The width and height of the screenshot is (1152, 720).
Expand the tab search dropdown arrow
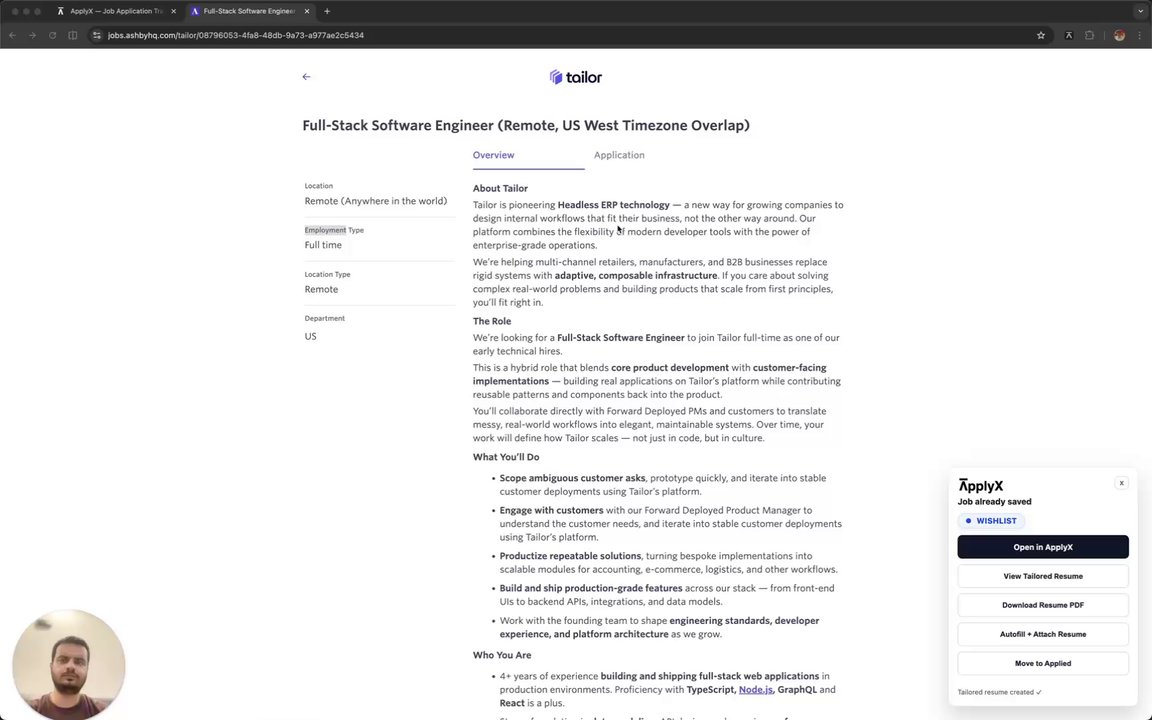tap(1140, 11)
